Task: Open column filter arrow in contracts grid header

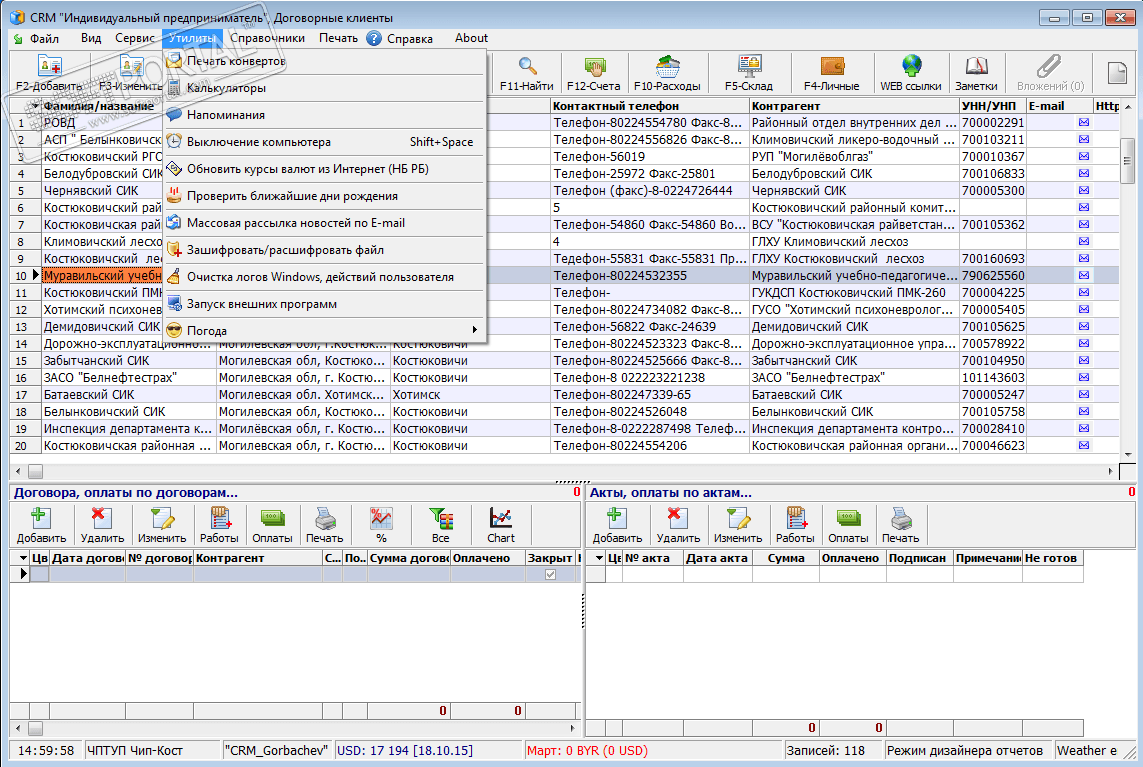Action: pos(23,558)
